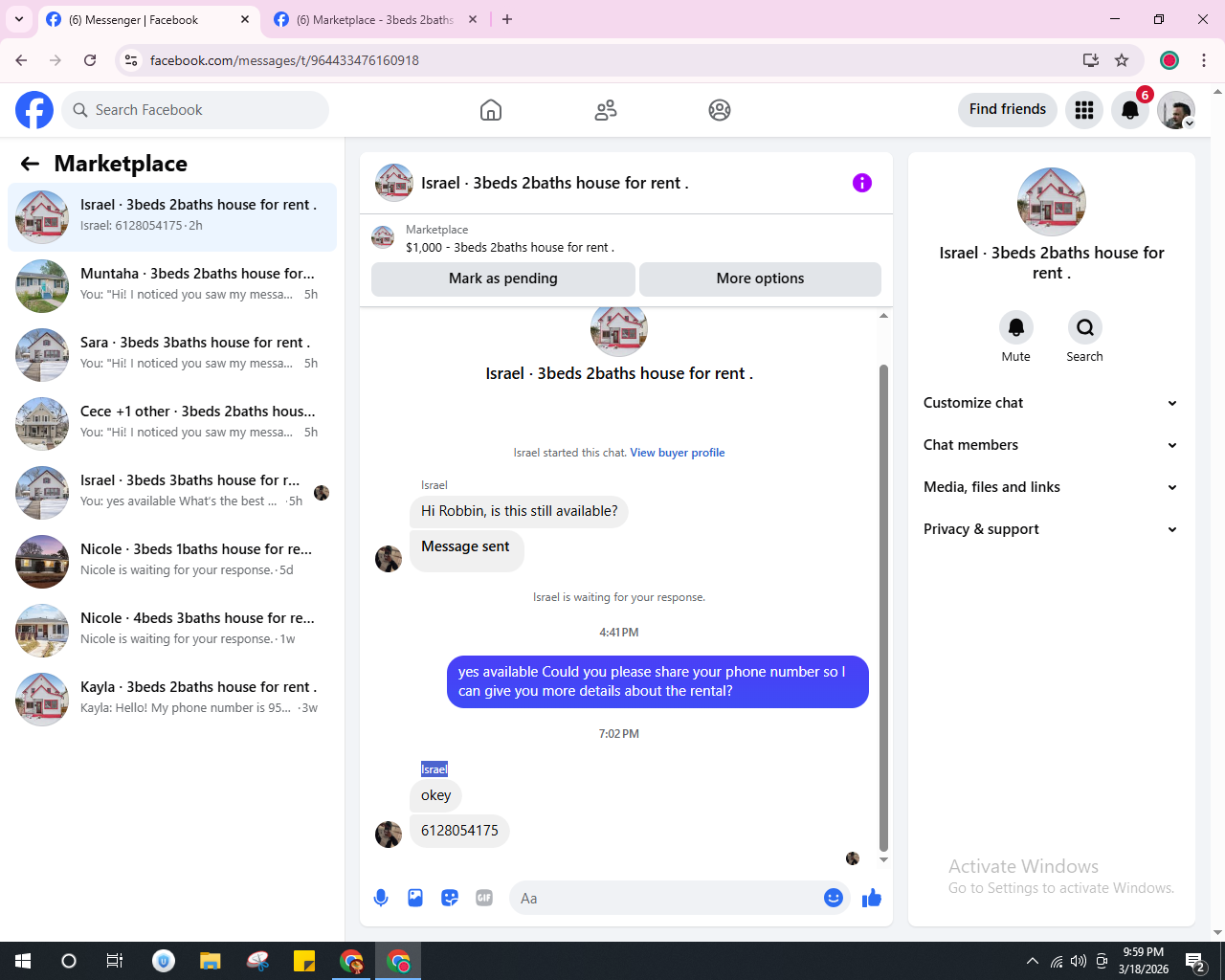Open Chrome tab search dropdown
Viewport: 1225px width, 980px height.
click(18, 19)
